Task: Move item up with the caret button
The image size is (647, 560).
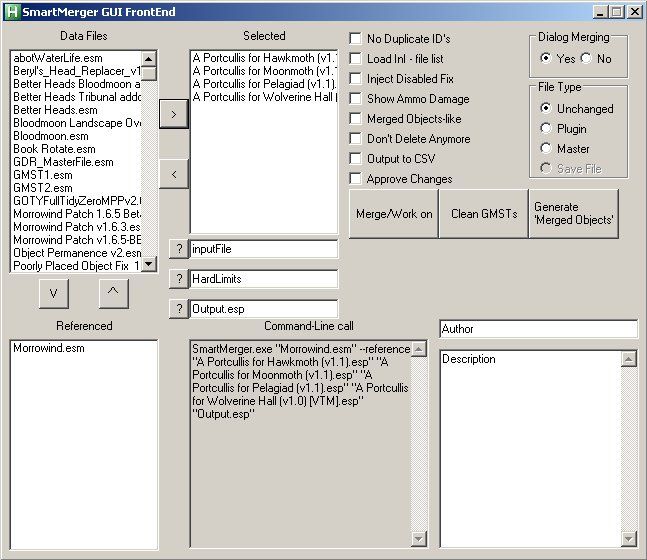Action: 113,293
